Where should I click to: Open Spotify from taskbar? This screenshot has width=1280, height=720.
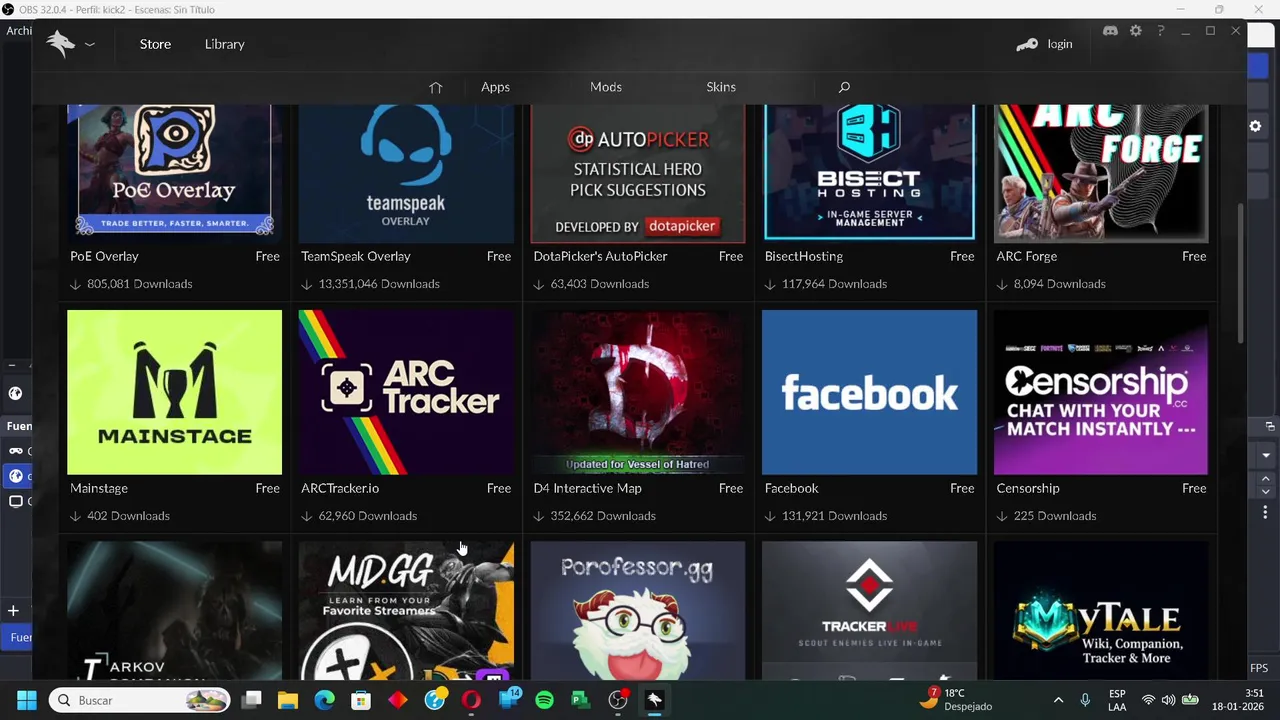[544, 700]
